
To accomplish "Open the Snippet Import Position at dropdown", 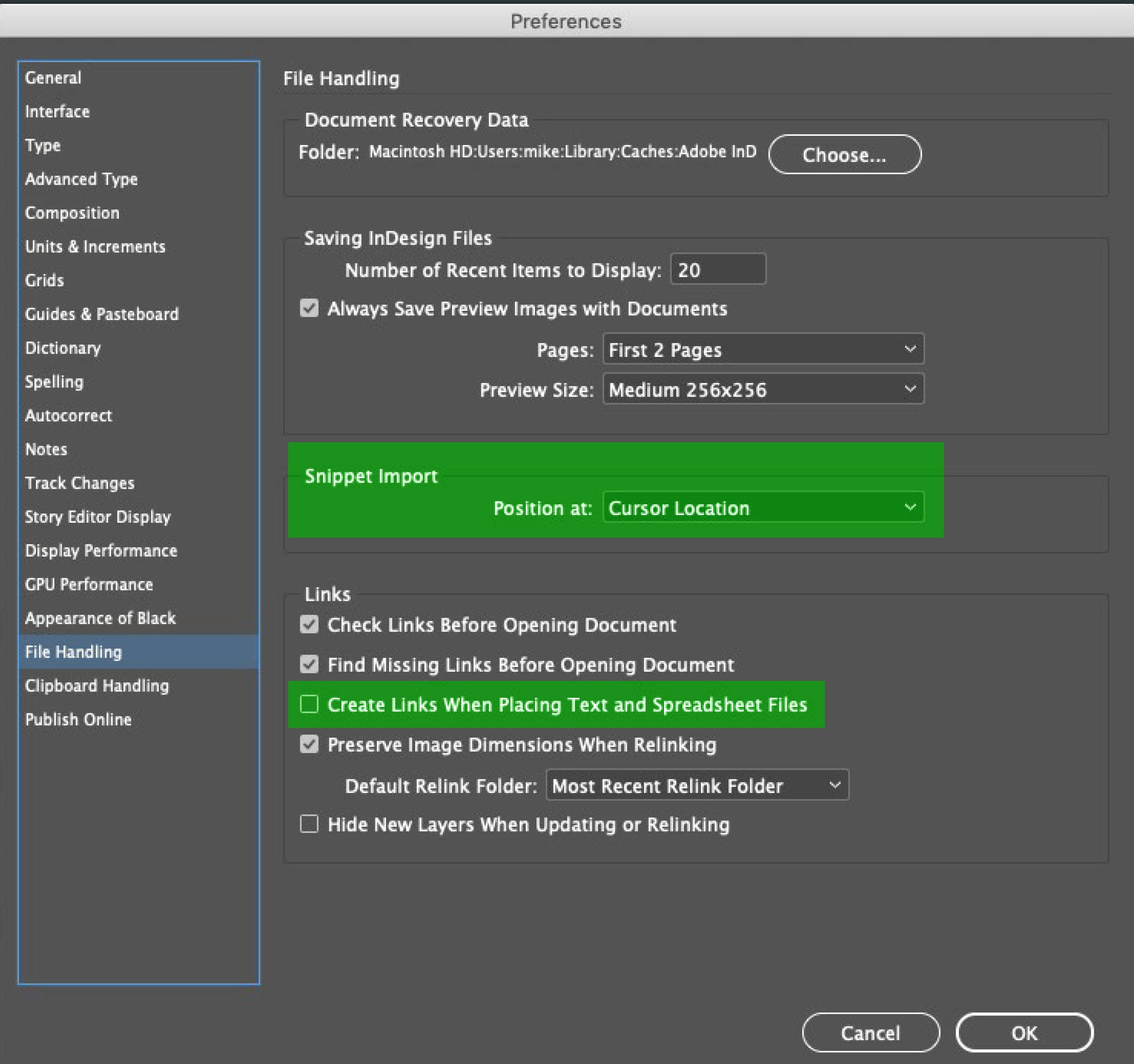I will pyautogui.click(x=762, y=507).
